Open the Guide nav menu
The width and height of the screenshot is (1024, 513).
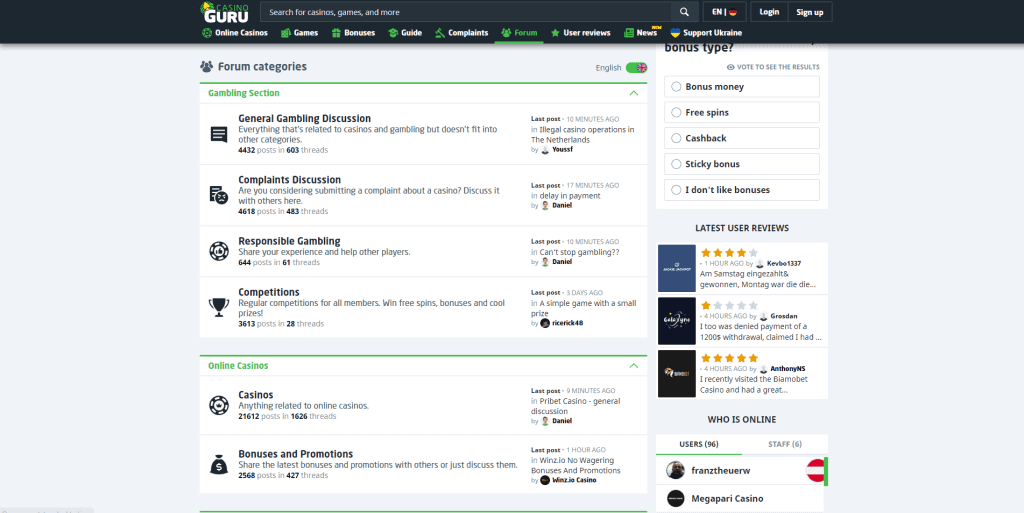click(405, 33)
